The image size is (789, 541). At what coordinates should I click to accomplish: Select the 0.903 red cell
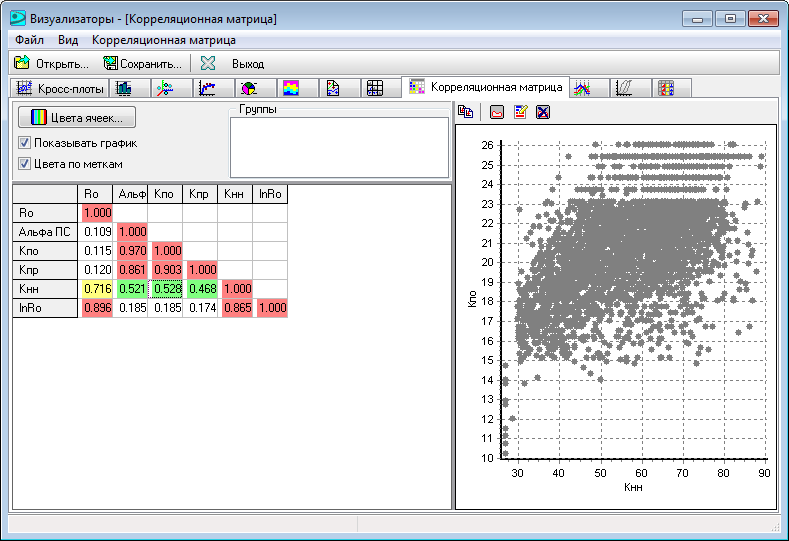(167, 270)
